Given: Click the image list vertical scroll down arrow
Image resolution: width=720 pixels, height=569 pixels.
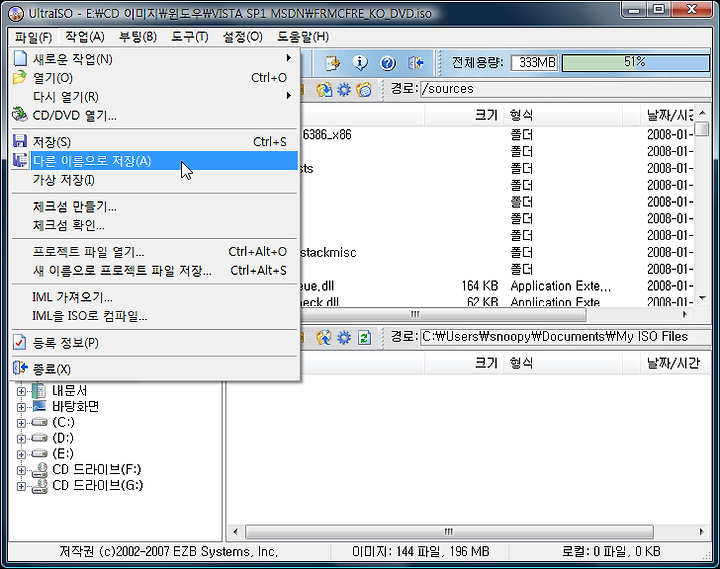Looking at the screenshot, I should point(702,299).
